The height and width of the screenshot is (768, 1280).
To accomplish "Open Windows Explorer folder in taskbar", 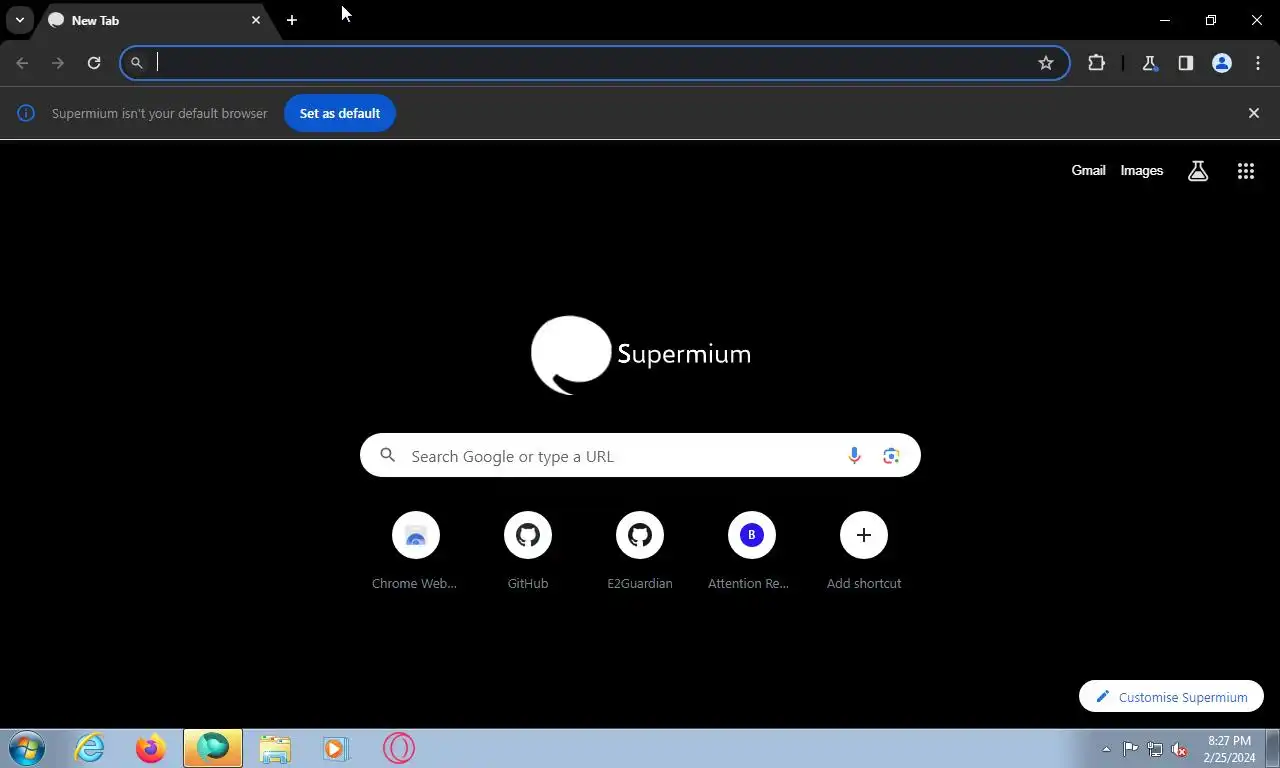I will coord(275,748).
